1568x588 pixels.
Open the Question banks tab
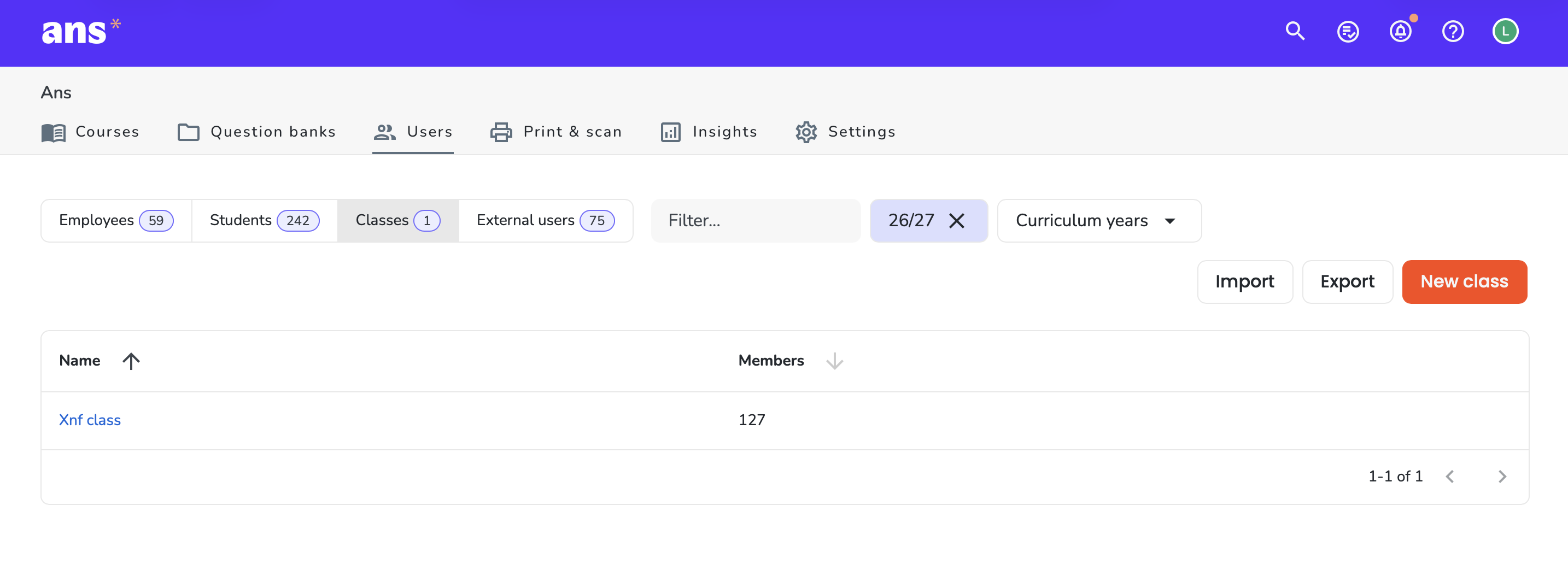256,132
